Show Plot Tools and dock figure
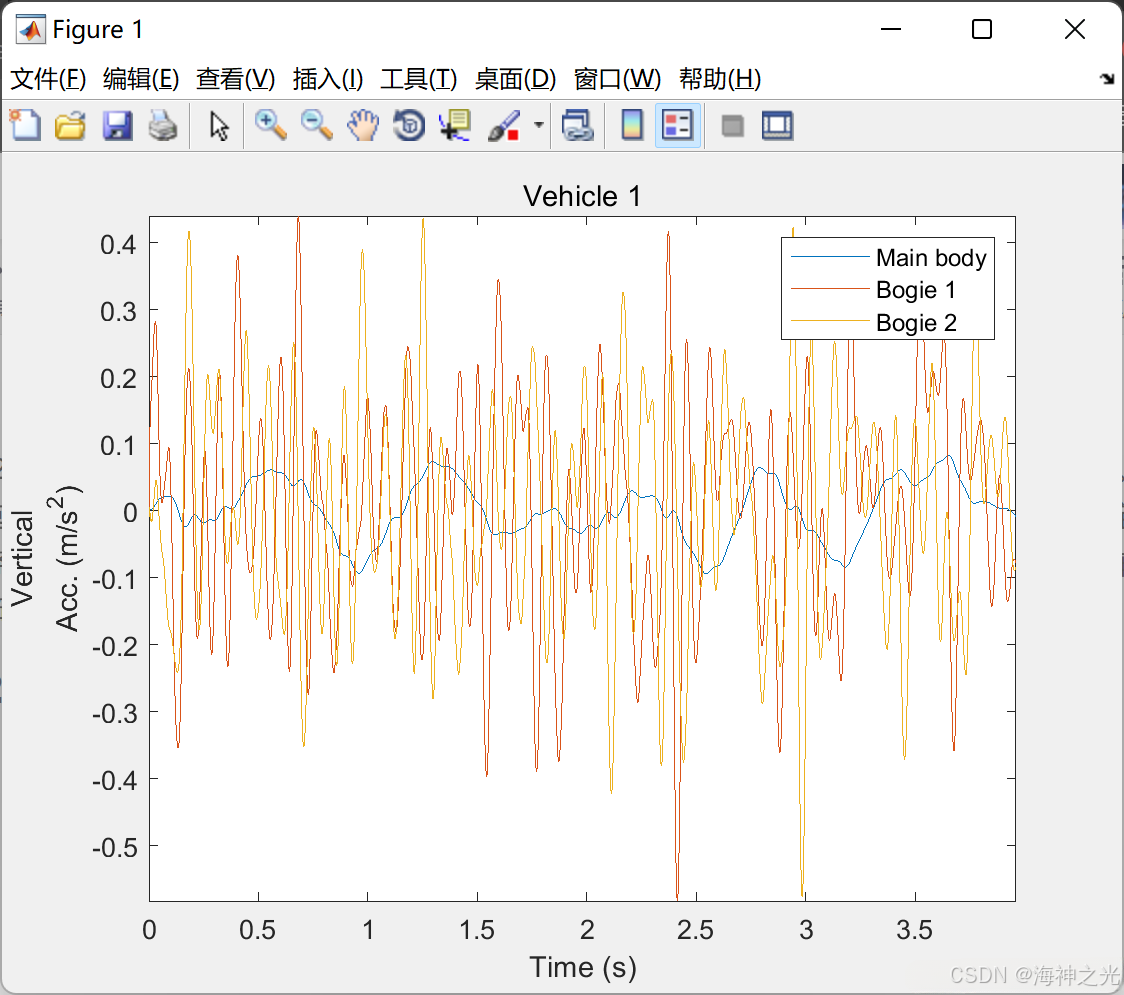This screenshot has height=995, width=1124. coord(777,125)
